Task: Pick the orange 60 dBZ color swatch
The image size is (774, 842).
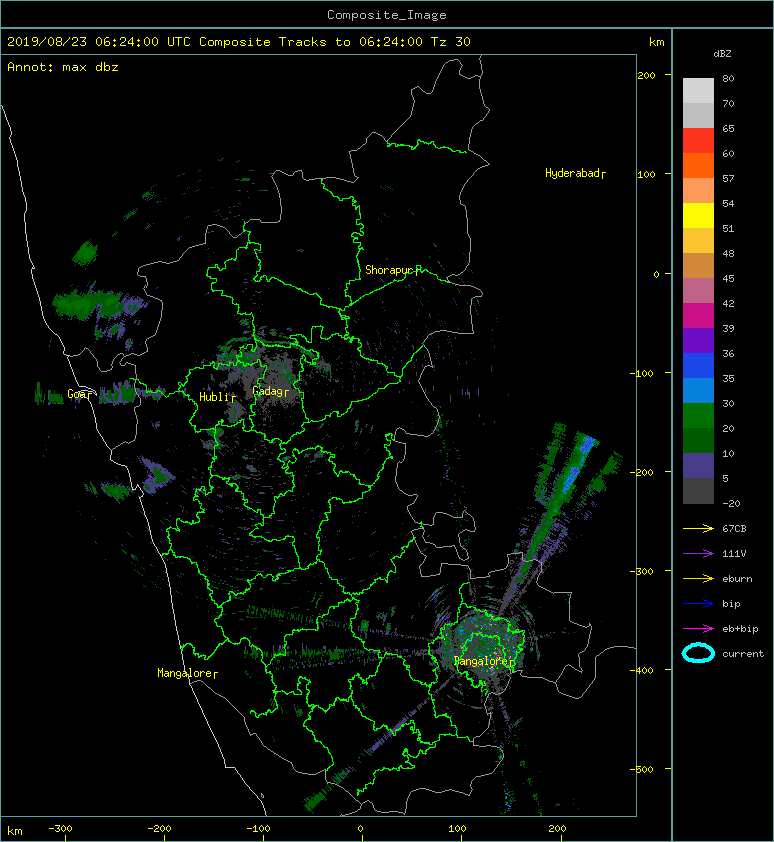Action: 698,166
